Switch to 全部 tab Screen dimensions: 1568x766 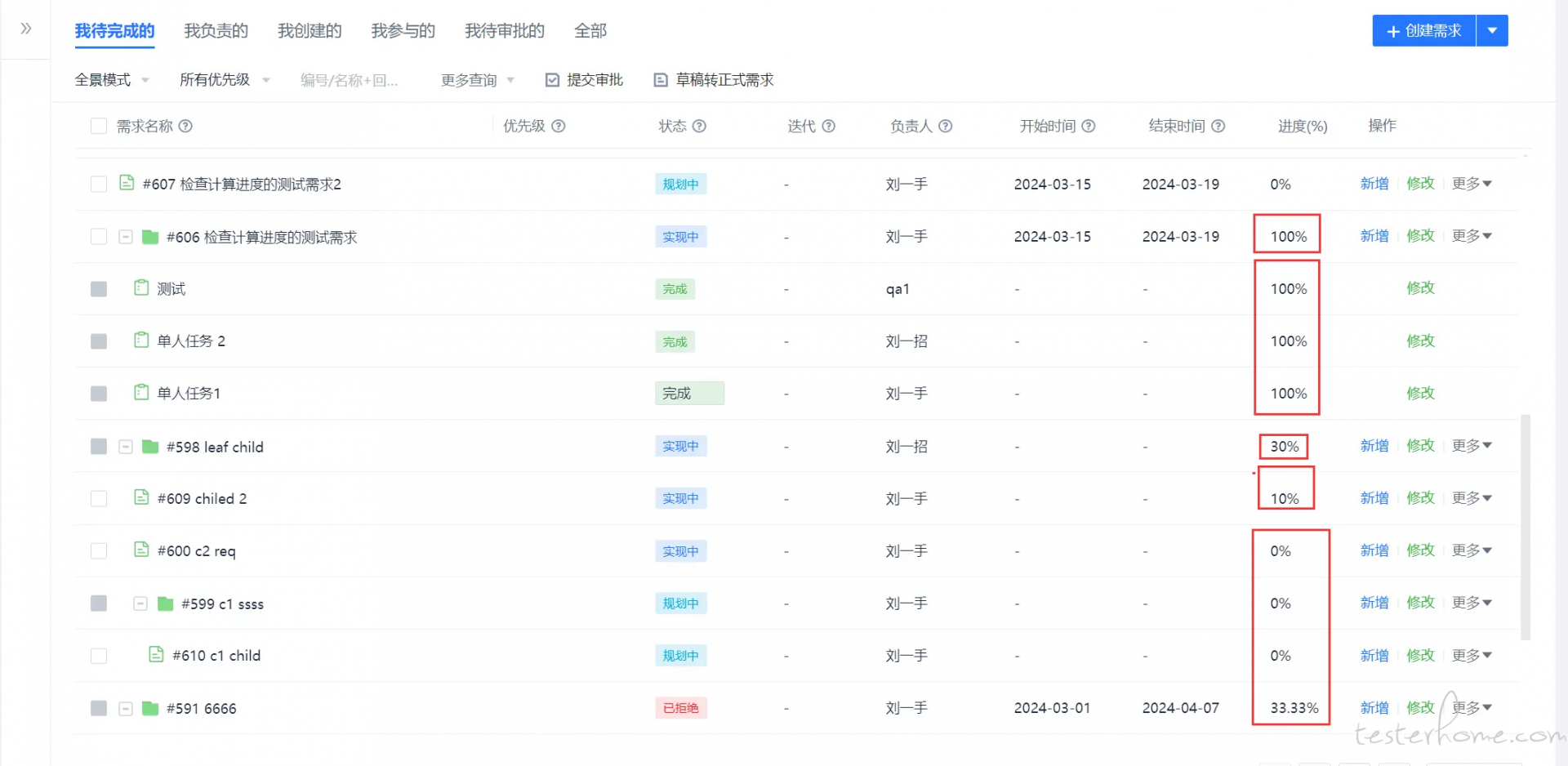pos(590,31)
